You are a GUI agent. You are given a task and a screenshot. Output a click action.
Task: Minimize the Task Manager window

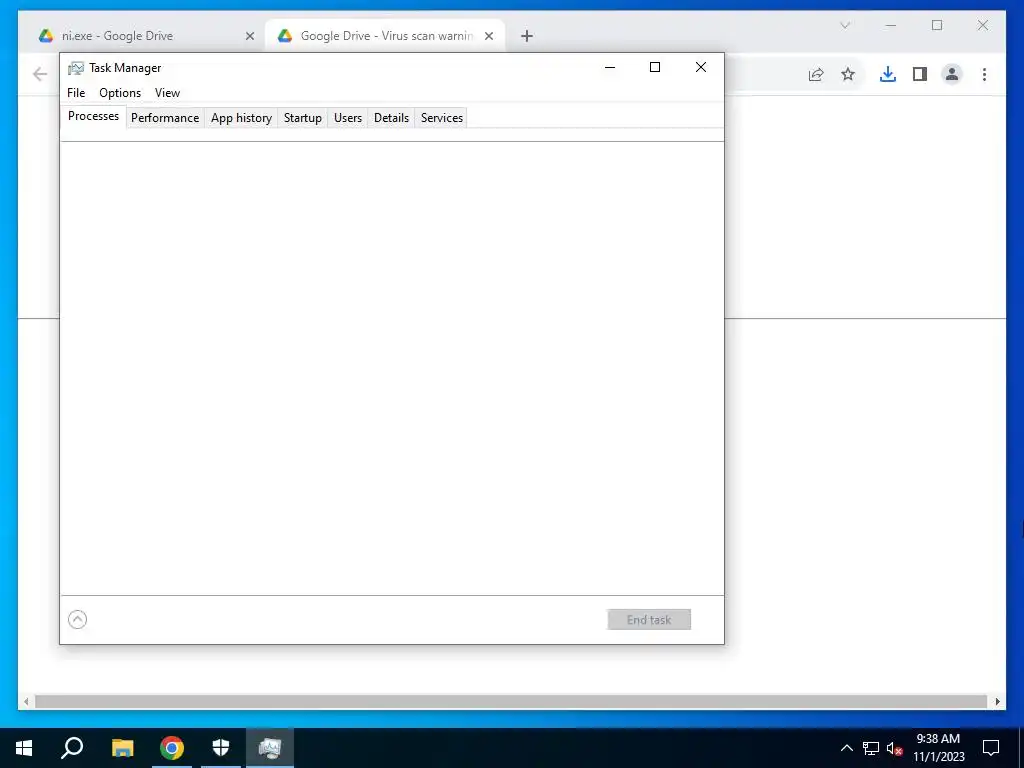pos(610,67)
